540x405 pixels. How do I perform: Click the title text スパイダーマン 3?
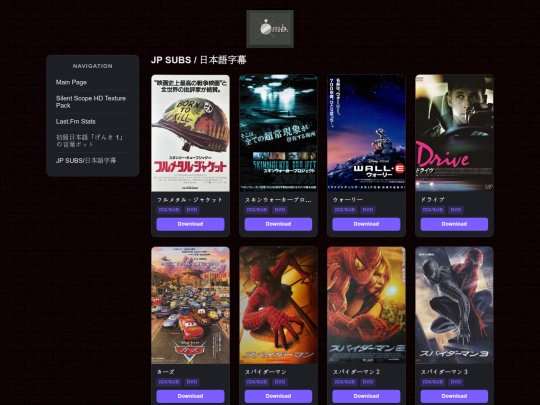click(444, 372)
